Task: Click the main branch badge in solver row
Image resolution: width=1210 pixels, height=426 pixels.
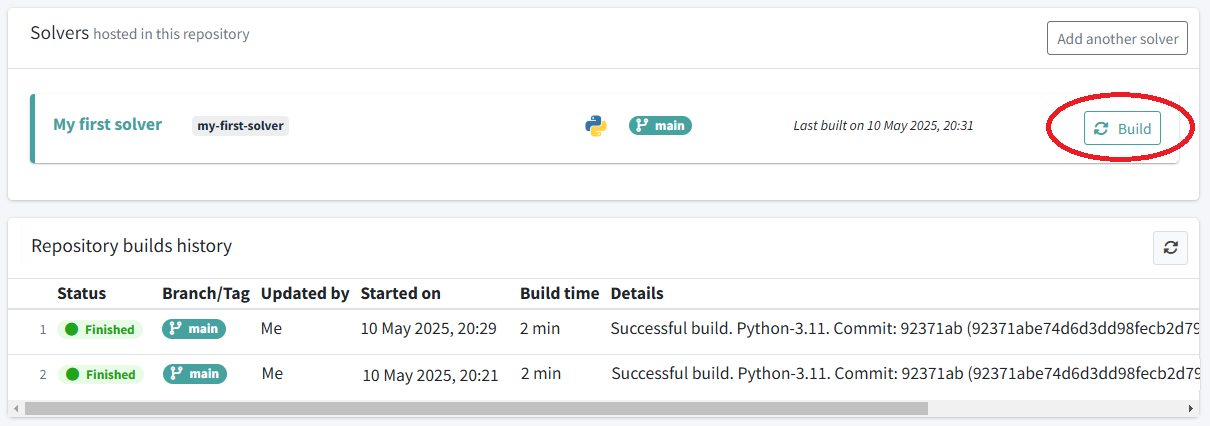Action: [660, 126]
